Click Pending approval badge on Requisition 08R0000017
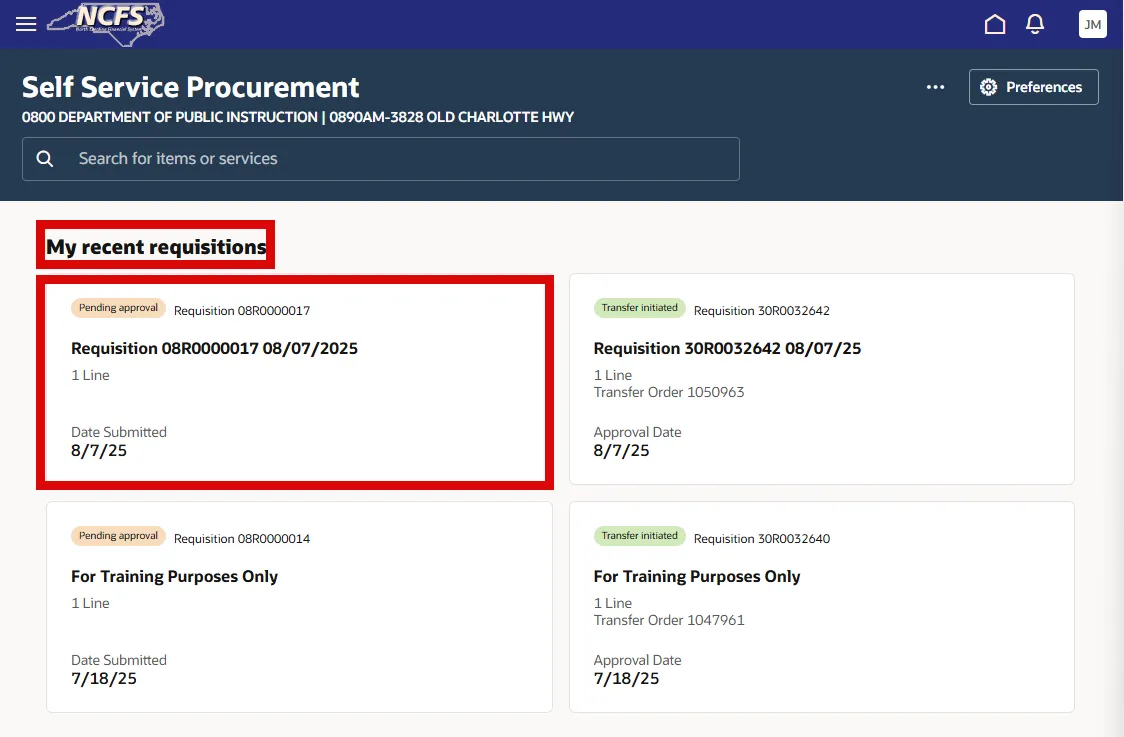Viewport: 1124px width, 737px height. pos(118,308)
